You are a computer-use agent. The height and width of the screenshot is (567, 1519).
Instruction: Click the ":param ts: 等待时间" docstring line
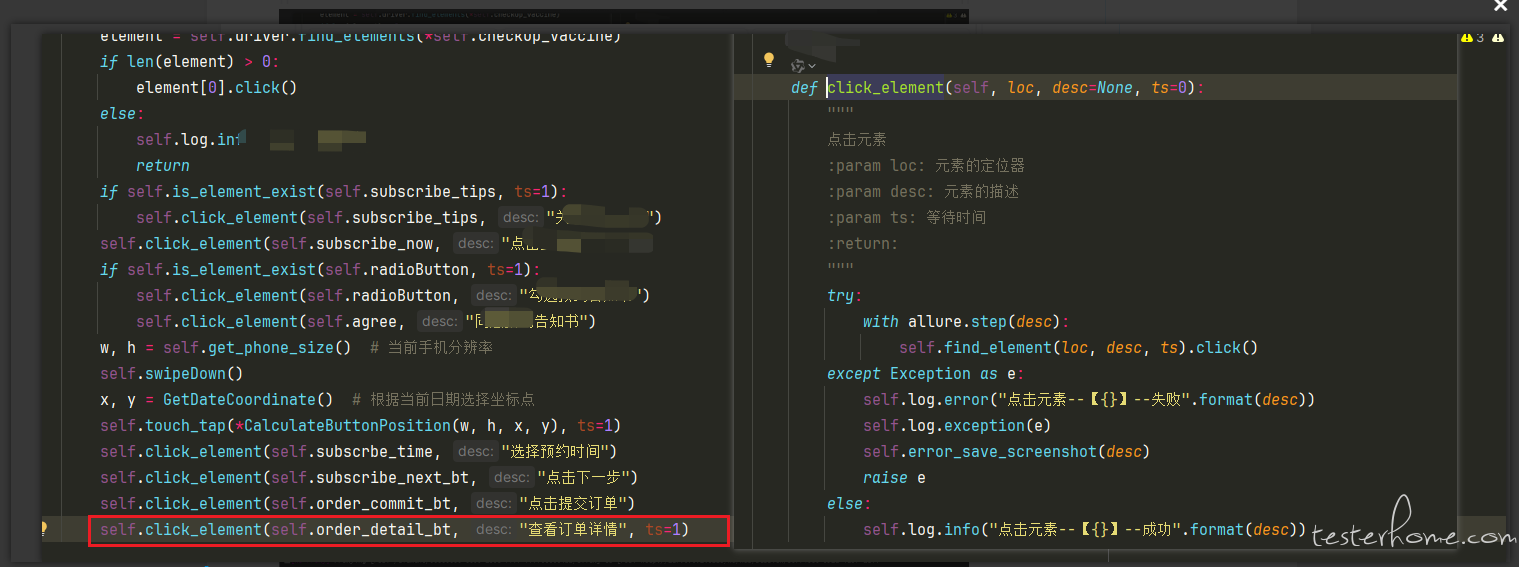click(906, 217)
